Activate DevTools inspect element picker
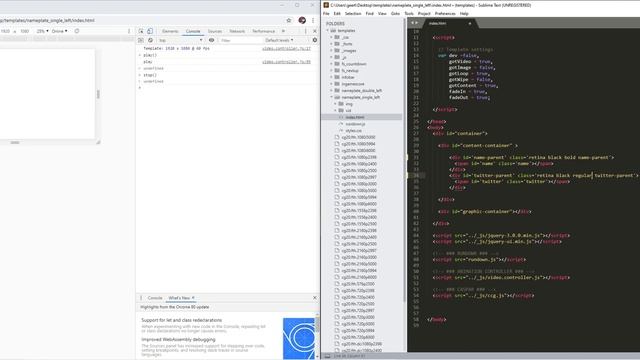Viewport: 640px width, 360px height. [141, 31]
